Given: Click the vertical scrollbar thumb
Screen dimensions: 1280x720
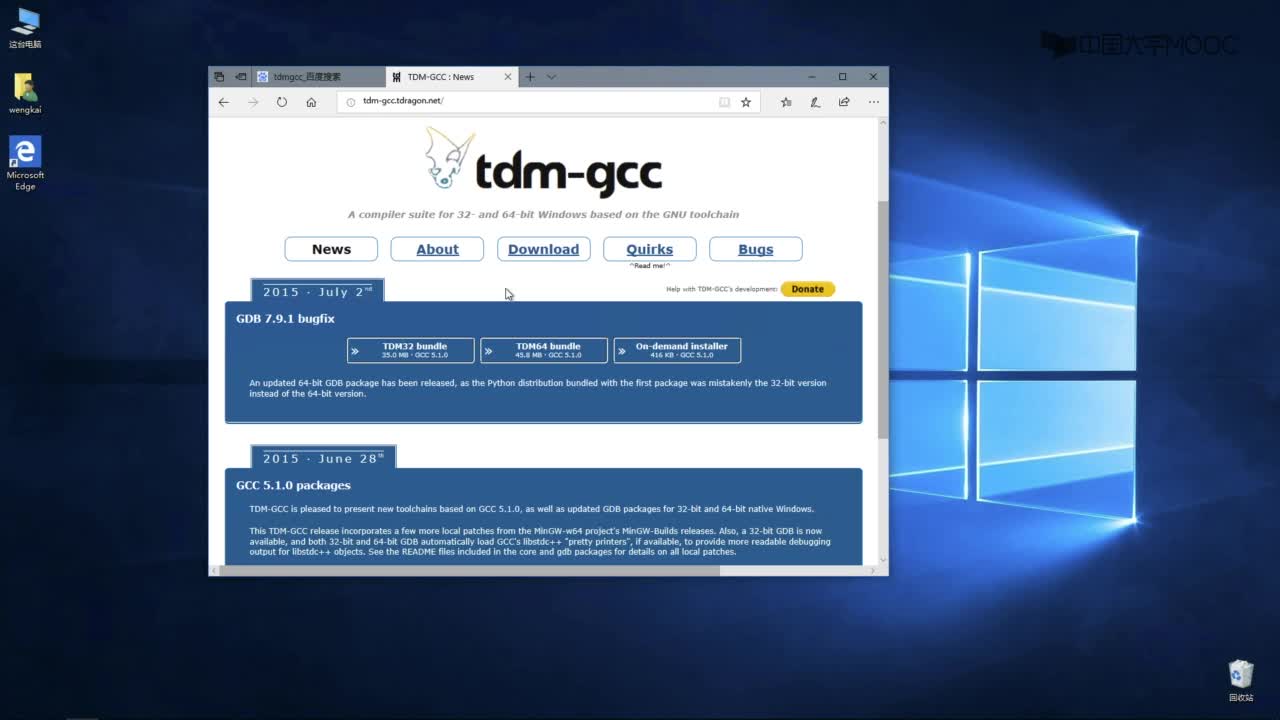Looking at the screenshot, I should pos(882,318).
